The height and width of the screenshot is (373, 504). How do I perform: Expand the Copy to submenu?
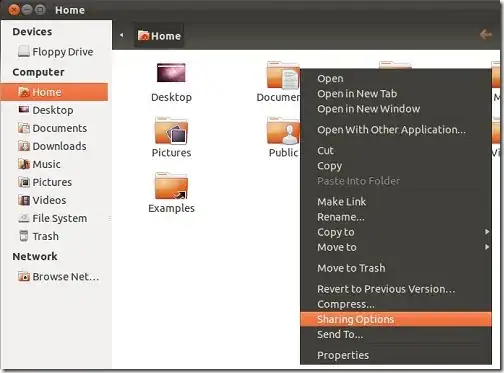click(396, 232)
